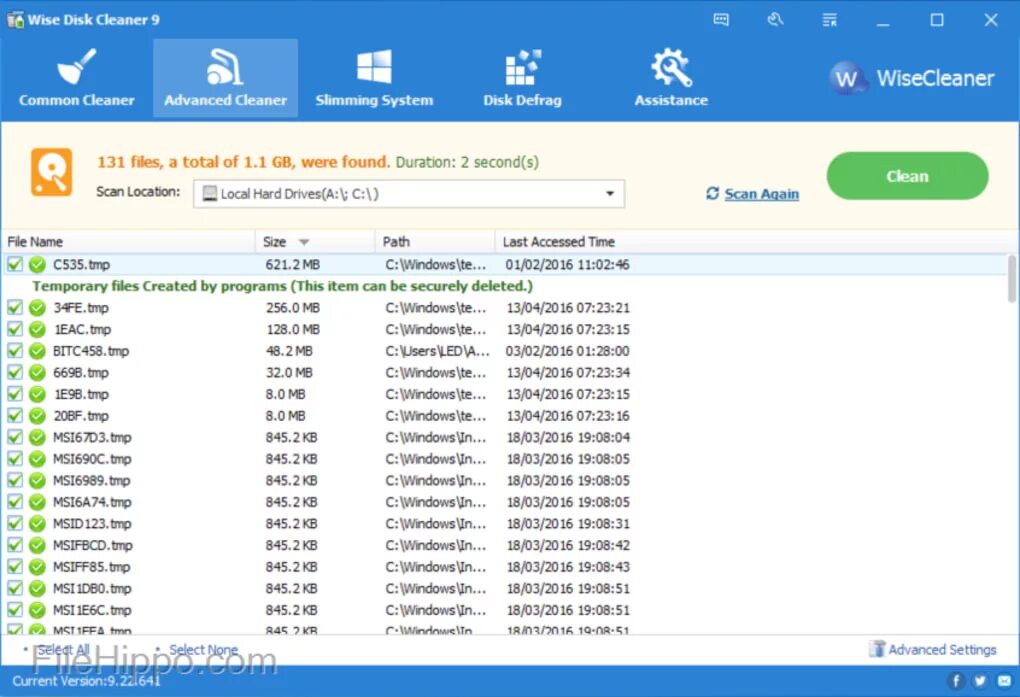Uncheck the 20BF.tmp checkbox
This screenshot has height=697, width=1020.
15,415
